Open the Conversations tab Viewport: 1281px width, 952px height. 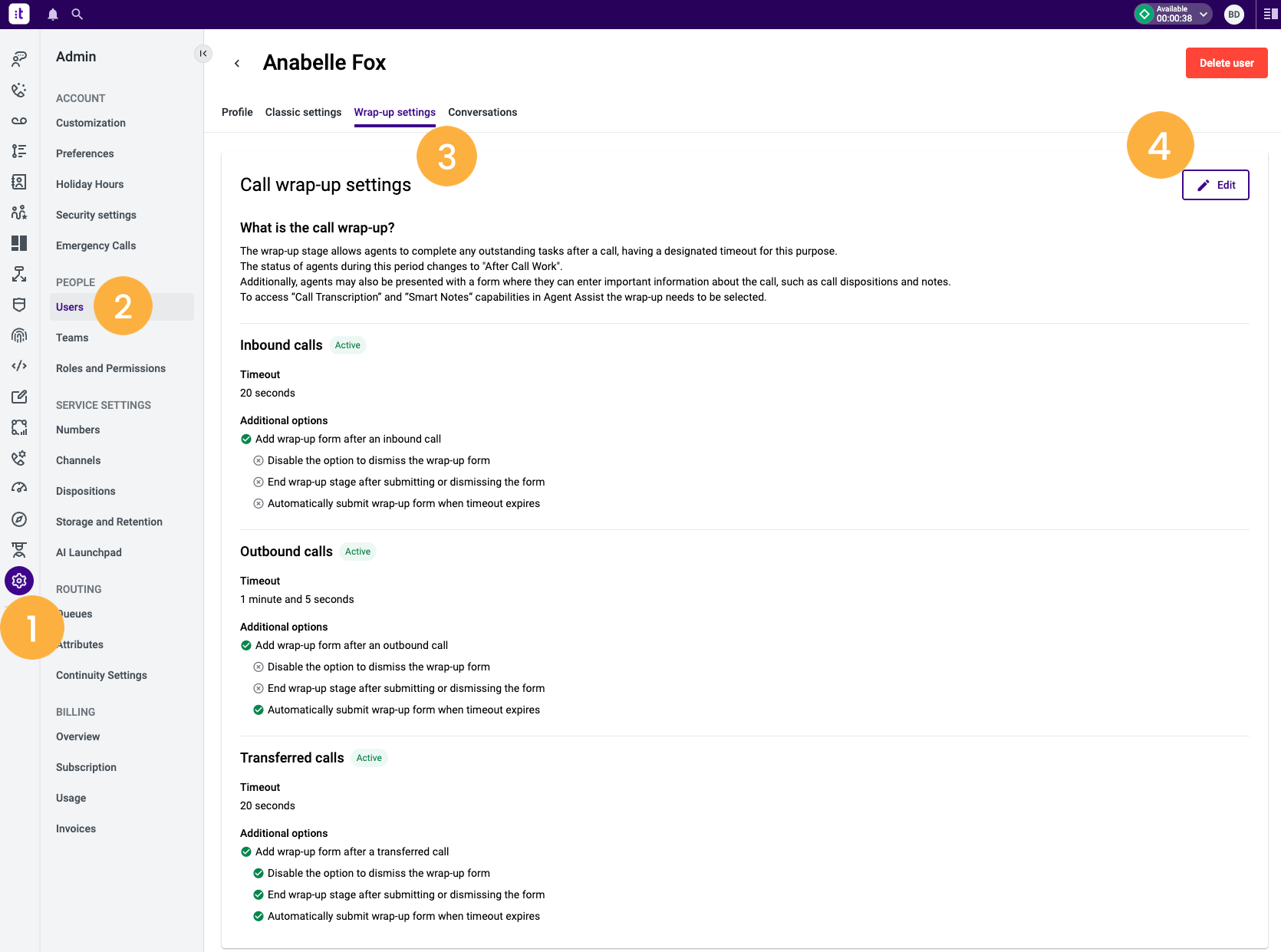[x=482, y=112]
